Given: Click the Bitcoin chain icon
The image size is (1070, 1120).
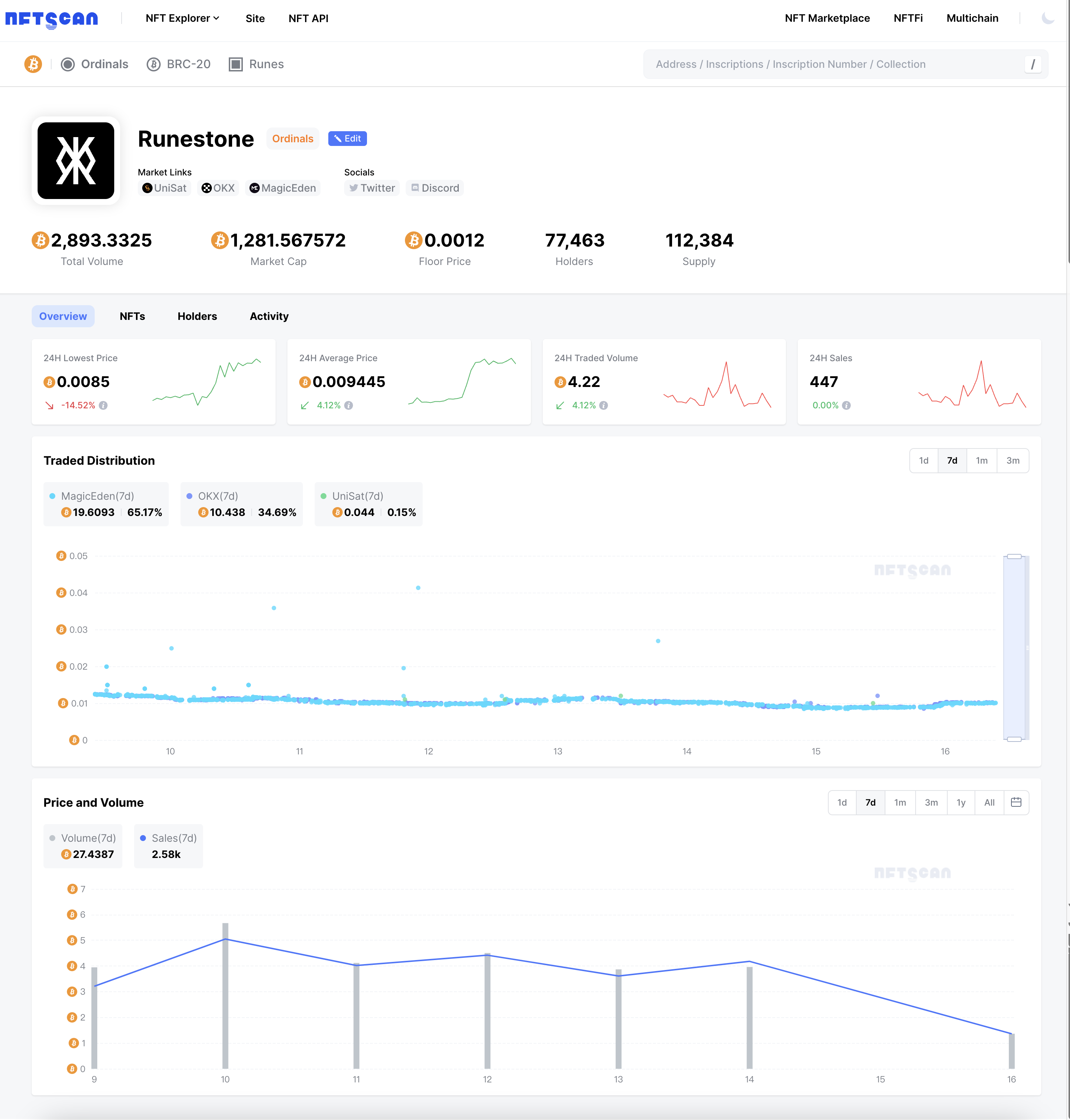Looking at the screenshot, I should pos(33,64).
